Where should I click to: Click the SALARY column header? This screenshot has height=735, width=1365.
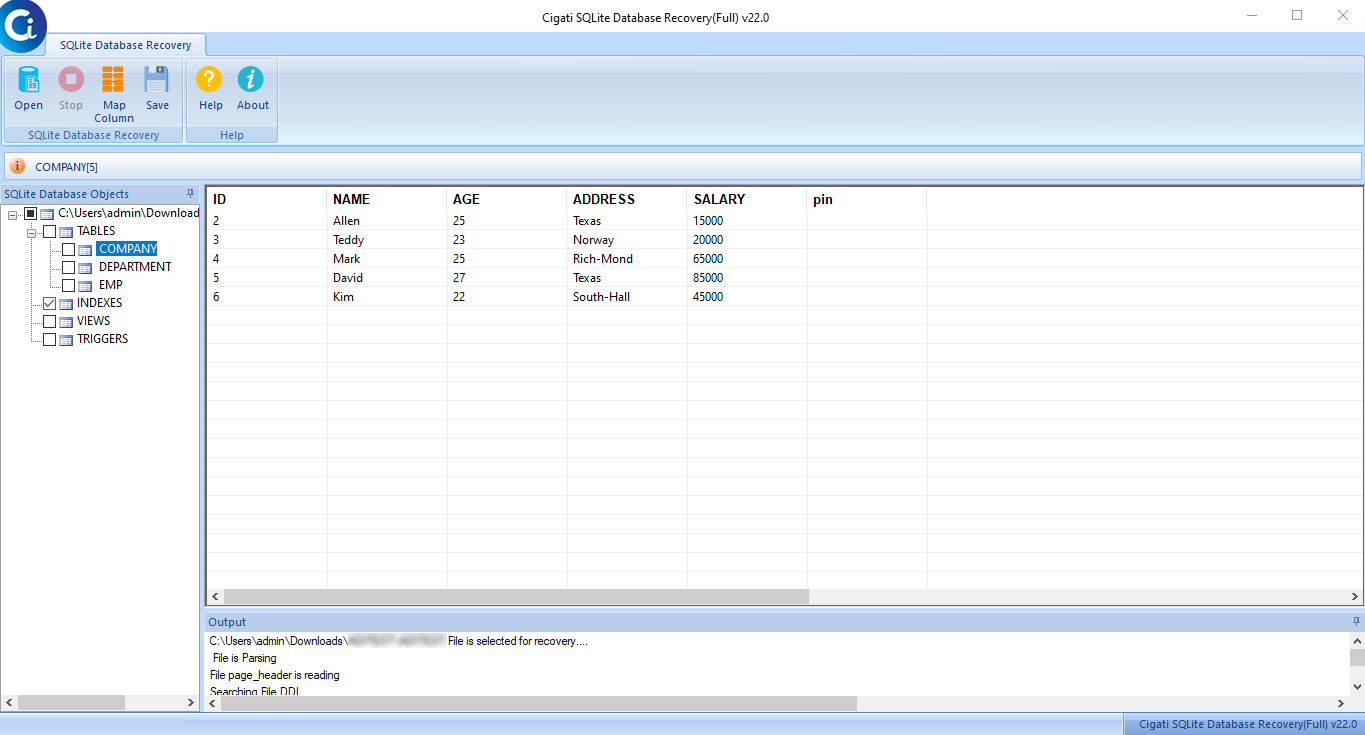pyautogui.click(x=747, y=199)
